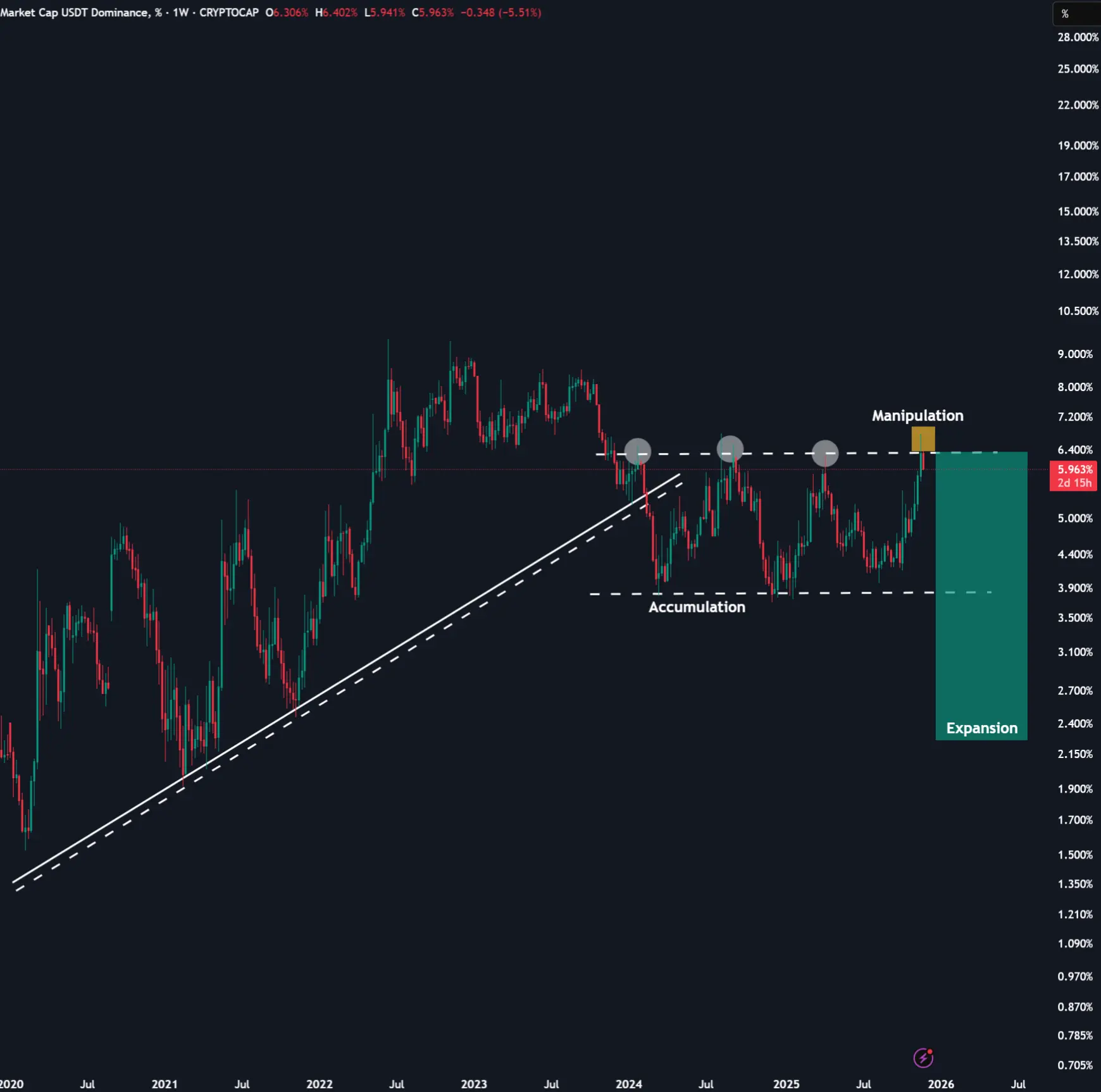Click the 2023 label on the time axis
Image resolution: width=1101 pixels, height=1092 pixels.
click(x=474, y=1084)
